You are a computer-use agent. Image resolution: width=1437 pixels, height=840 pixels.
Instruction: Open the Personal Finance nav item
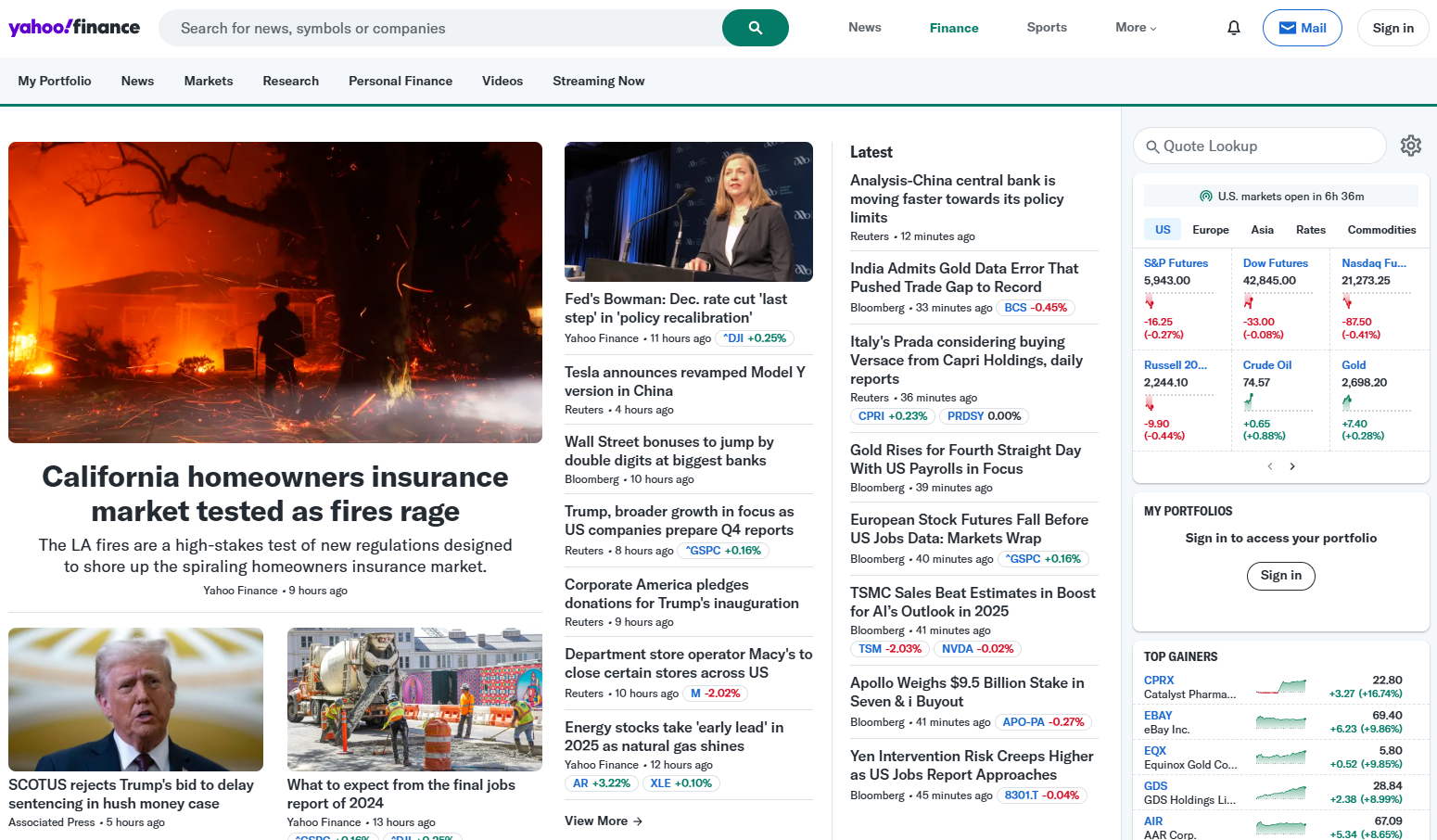tap(401, 81)
